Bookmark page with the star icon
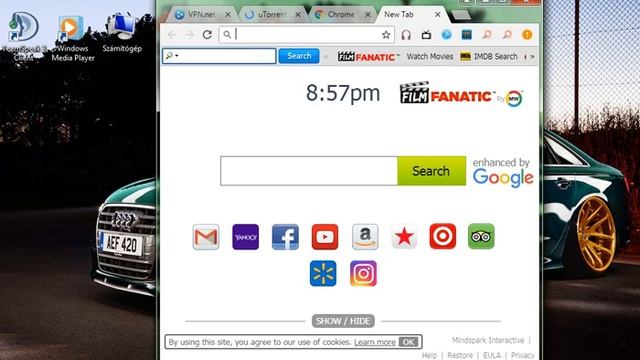The width and height of the screenshot is (640, 360). 386,35
